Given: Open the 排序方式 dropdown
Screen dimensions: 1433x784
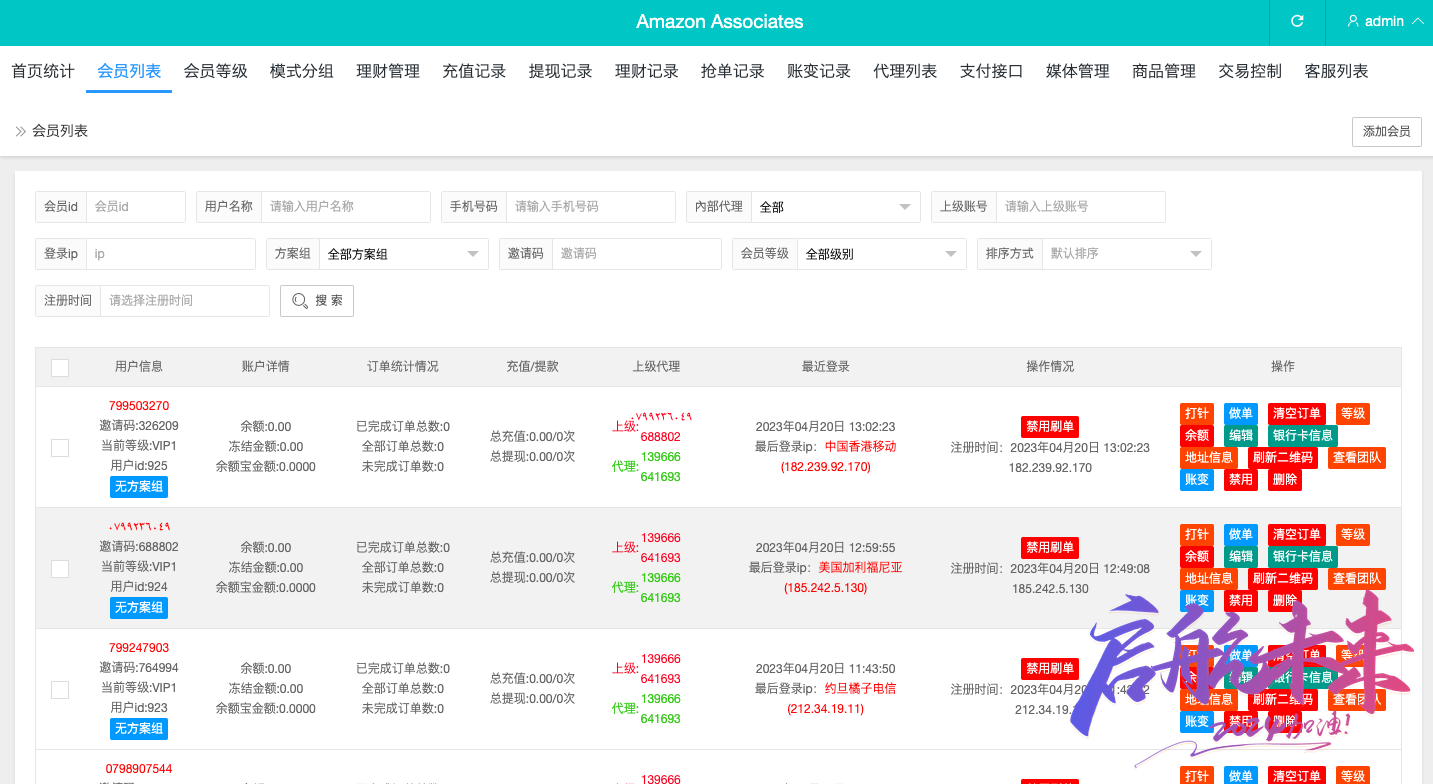Looking at the screenshot, I should tap(1127, 254).
